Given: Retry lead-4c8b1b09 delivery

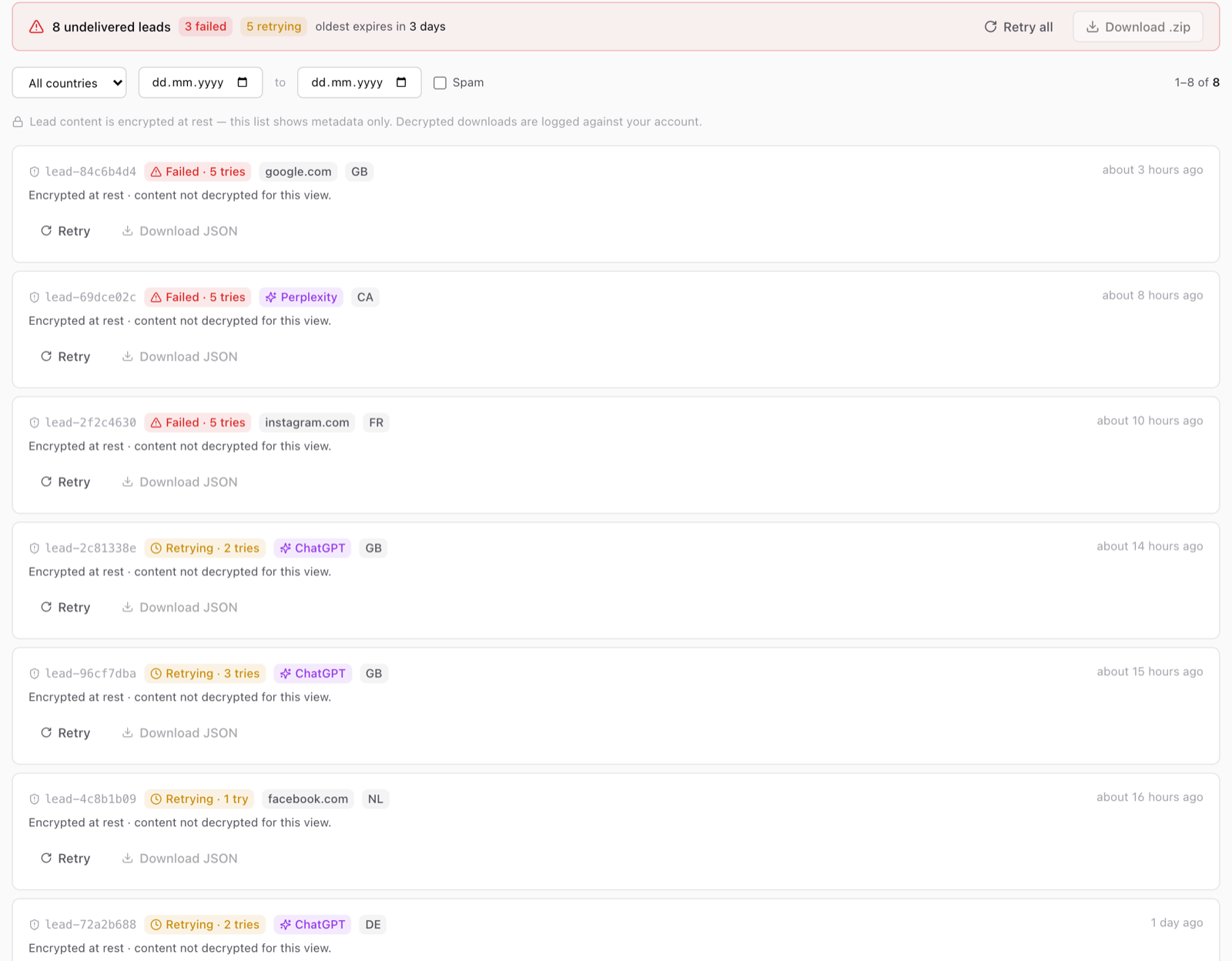Looking at the screenshot, I should click(65, 859).
